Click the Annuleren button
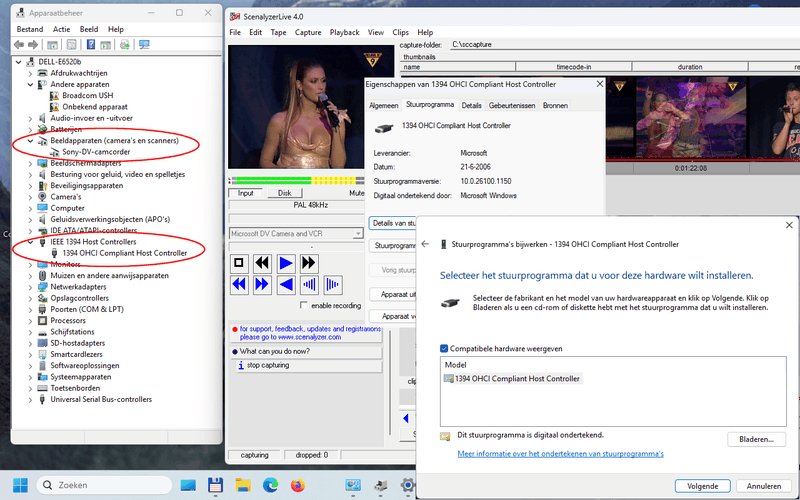800x500 pixels. [764, 486]
